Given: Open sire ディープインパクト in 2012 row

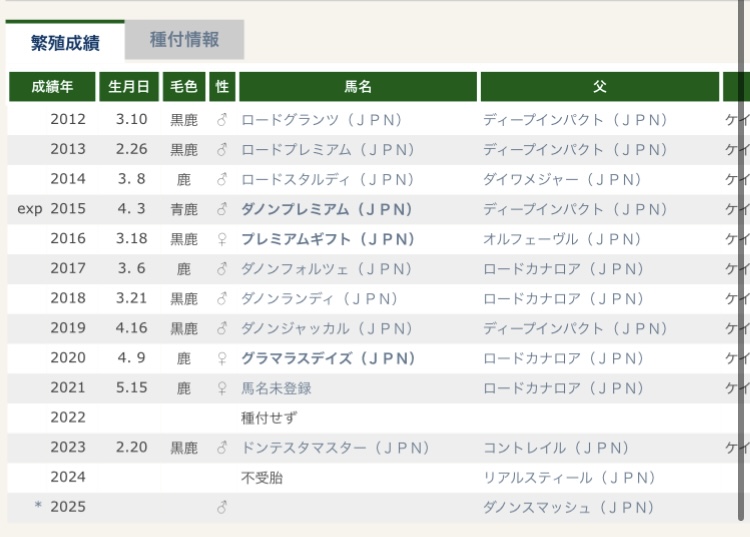Looking at the screenshot, I should [x=575, y=120].
